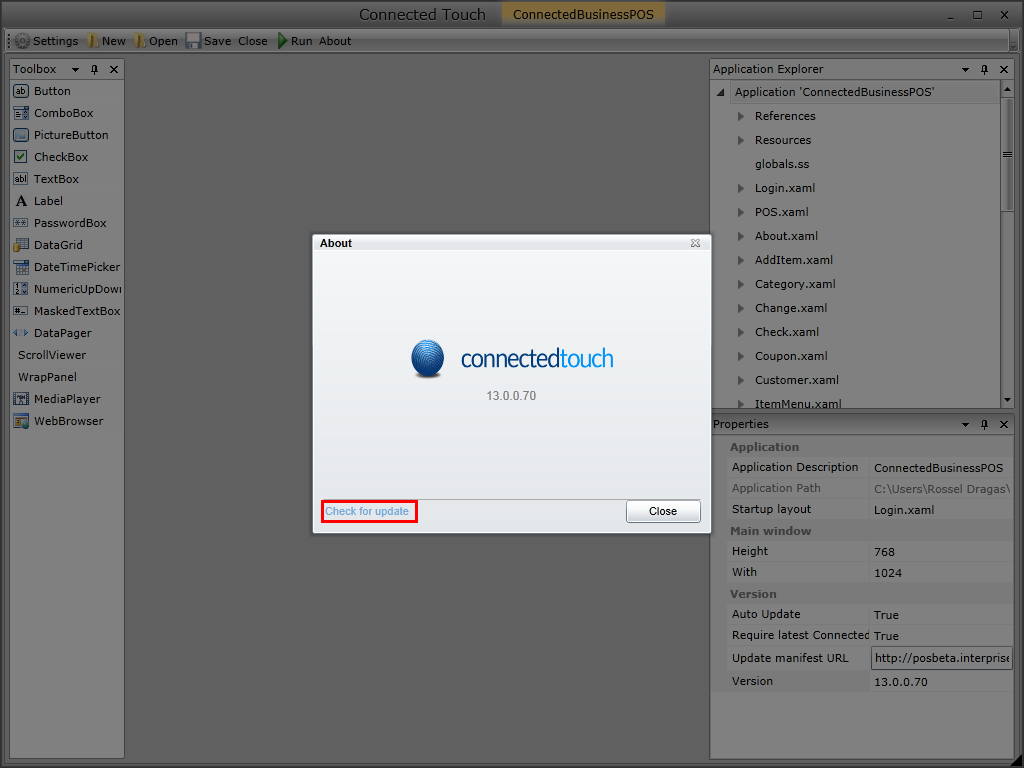Select globals.ss in Application Explorer
Screen dimensions: 1024x768
(782, 164)
